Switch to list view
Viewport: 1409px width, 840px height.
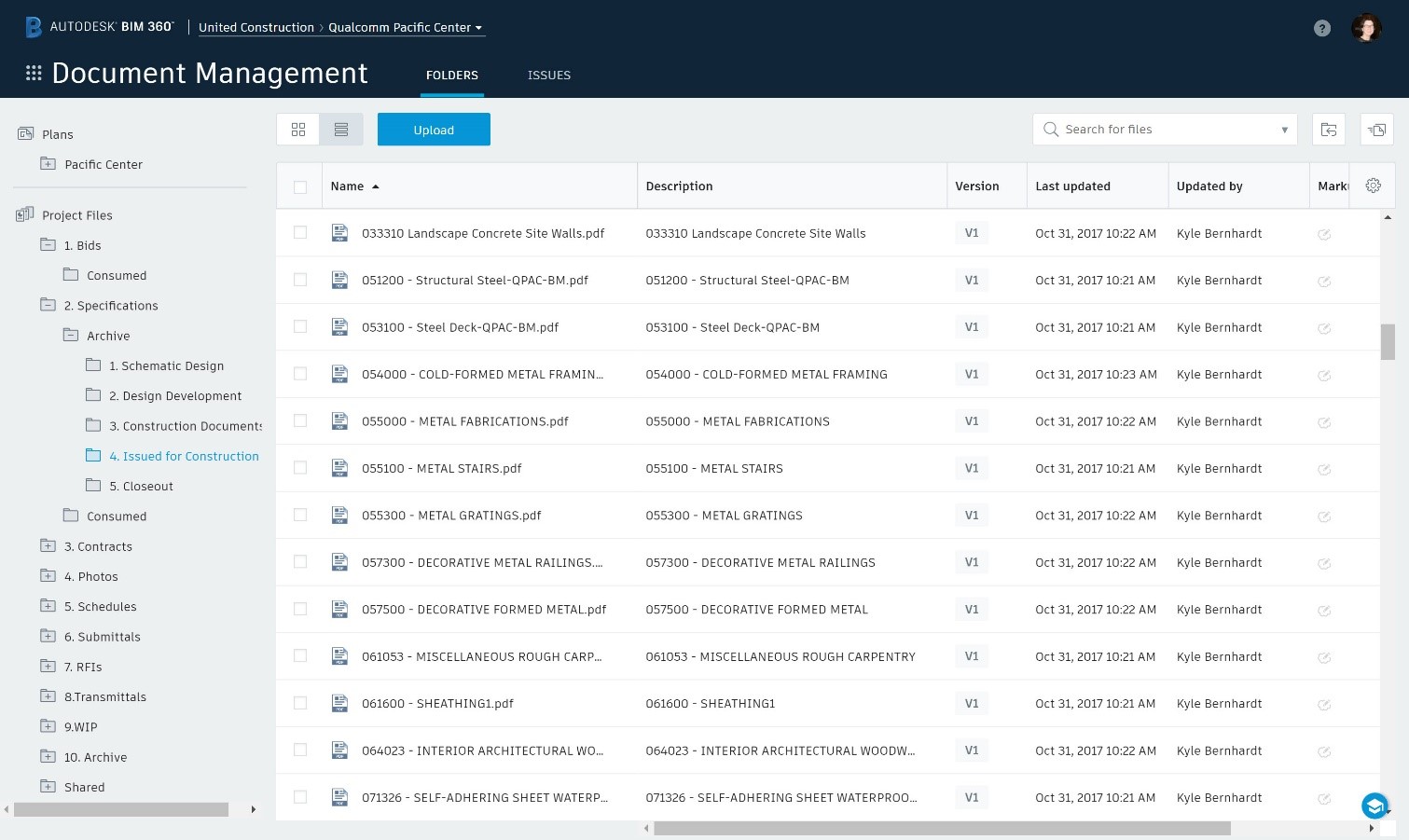click(341, 130)
